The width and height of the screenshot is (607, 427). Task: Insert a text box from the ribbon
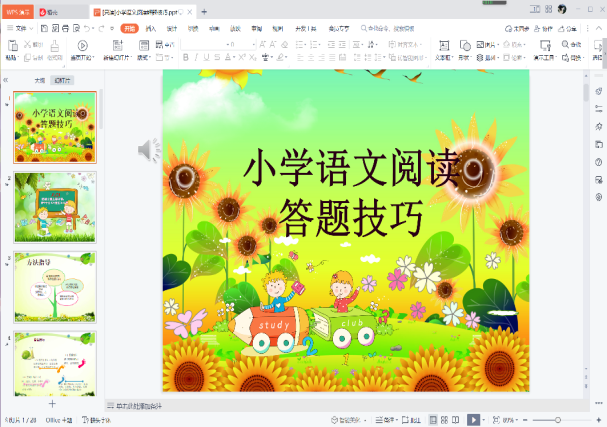(444, 46)
